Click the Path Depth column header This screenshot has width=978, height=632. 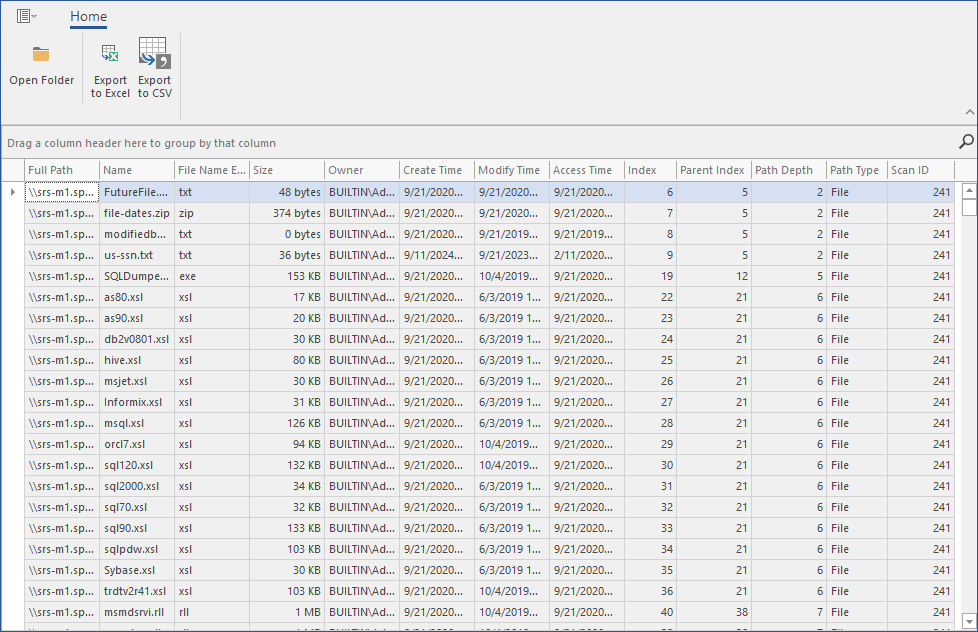[788, 170]
